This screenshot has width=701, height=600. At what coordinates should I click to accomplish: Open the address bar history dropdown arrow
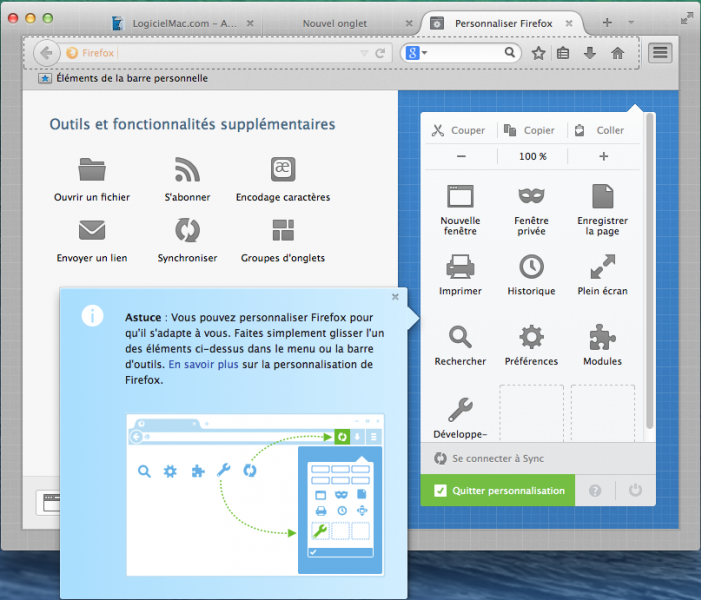point(364,53)
